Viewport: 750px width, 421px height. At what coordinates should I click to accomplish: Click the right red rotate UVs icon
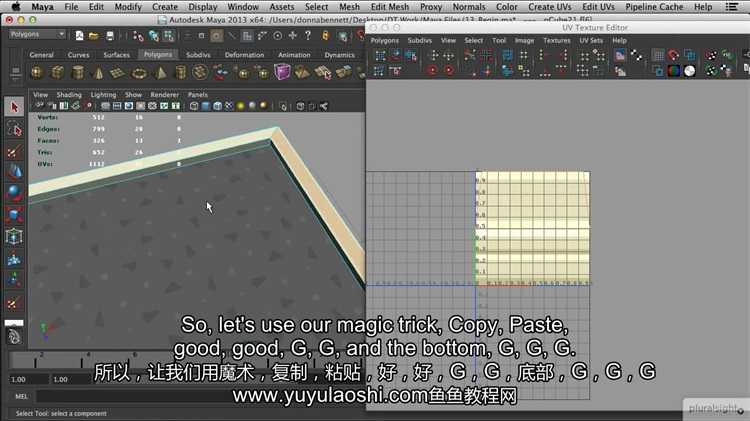point(449,71)
